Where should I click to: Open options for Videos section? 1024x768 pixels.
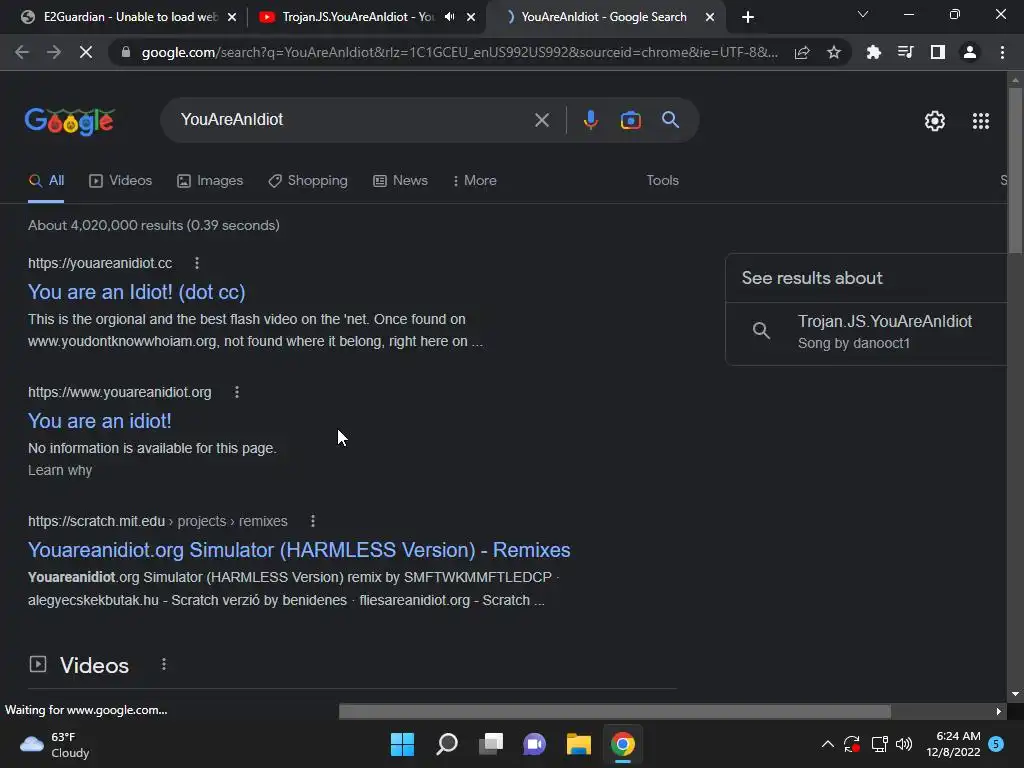tap(163, 665)
